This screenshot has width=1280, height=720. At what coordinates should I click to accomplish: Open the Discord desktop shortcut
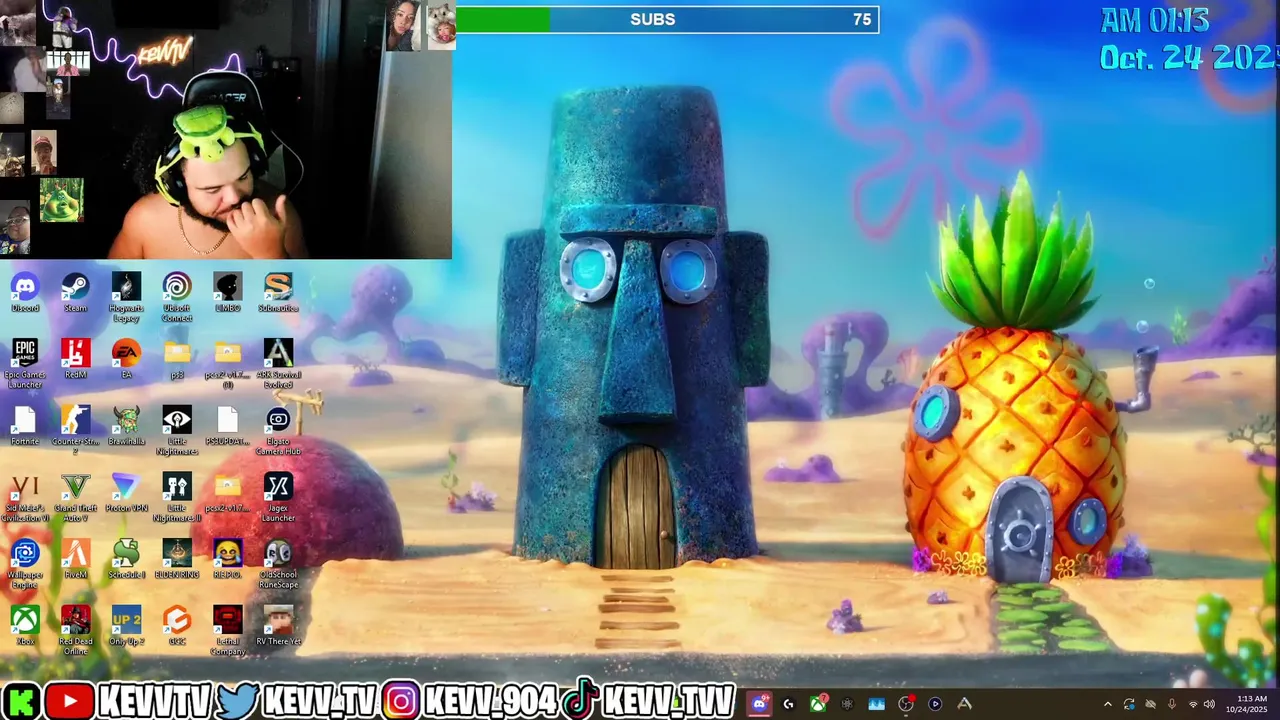[x=25, y=293]
